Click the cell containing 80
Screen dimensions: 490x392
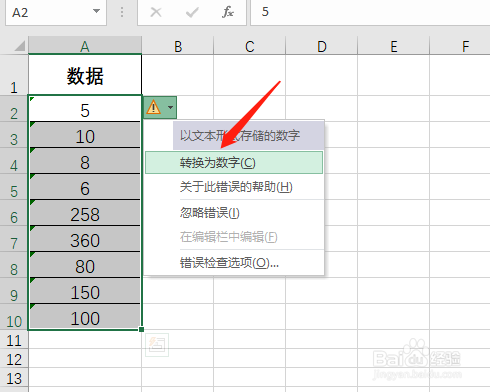pyautogui.click(x=85, y=265)
